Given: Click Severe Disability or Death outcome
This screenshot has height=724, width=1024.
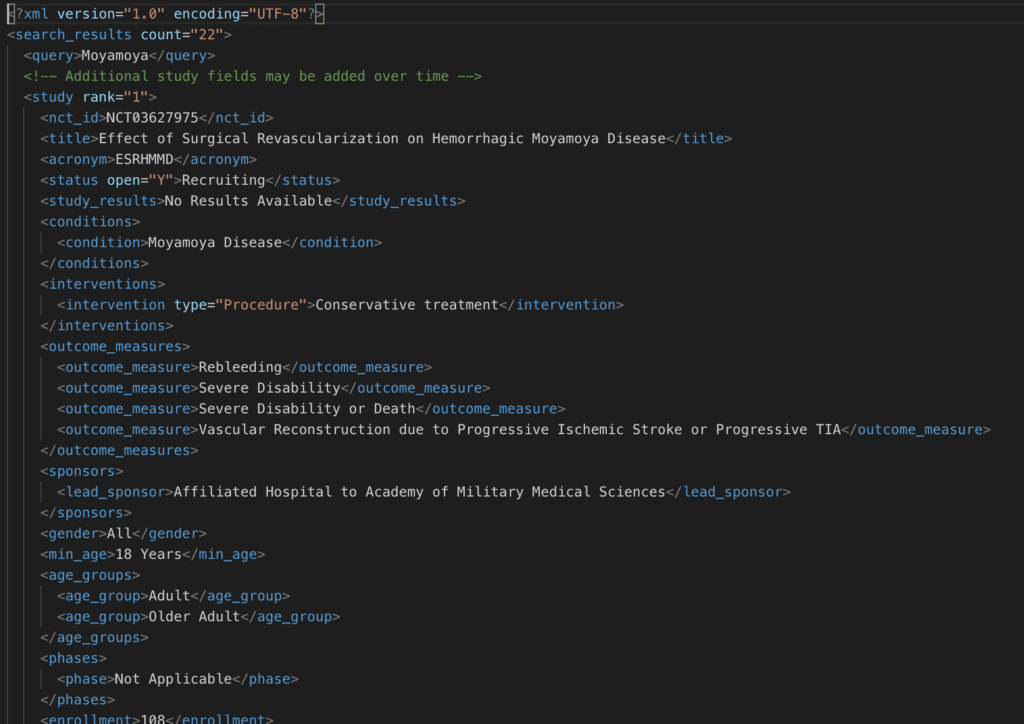Looking at the screenshot, I should click(x=307, y=409).
